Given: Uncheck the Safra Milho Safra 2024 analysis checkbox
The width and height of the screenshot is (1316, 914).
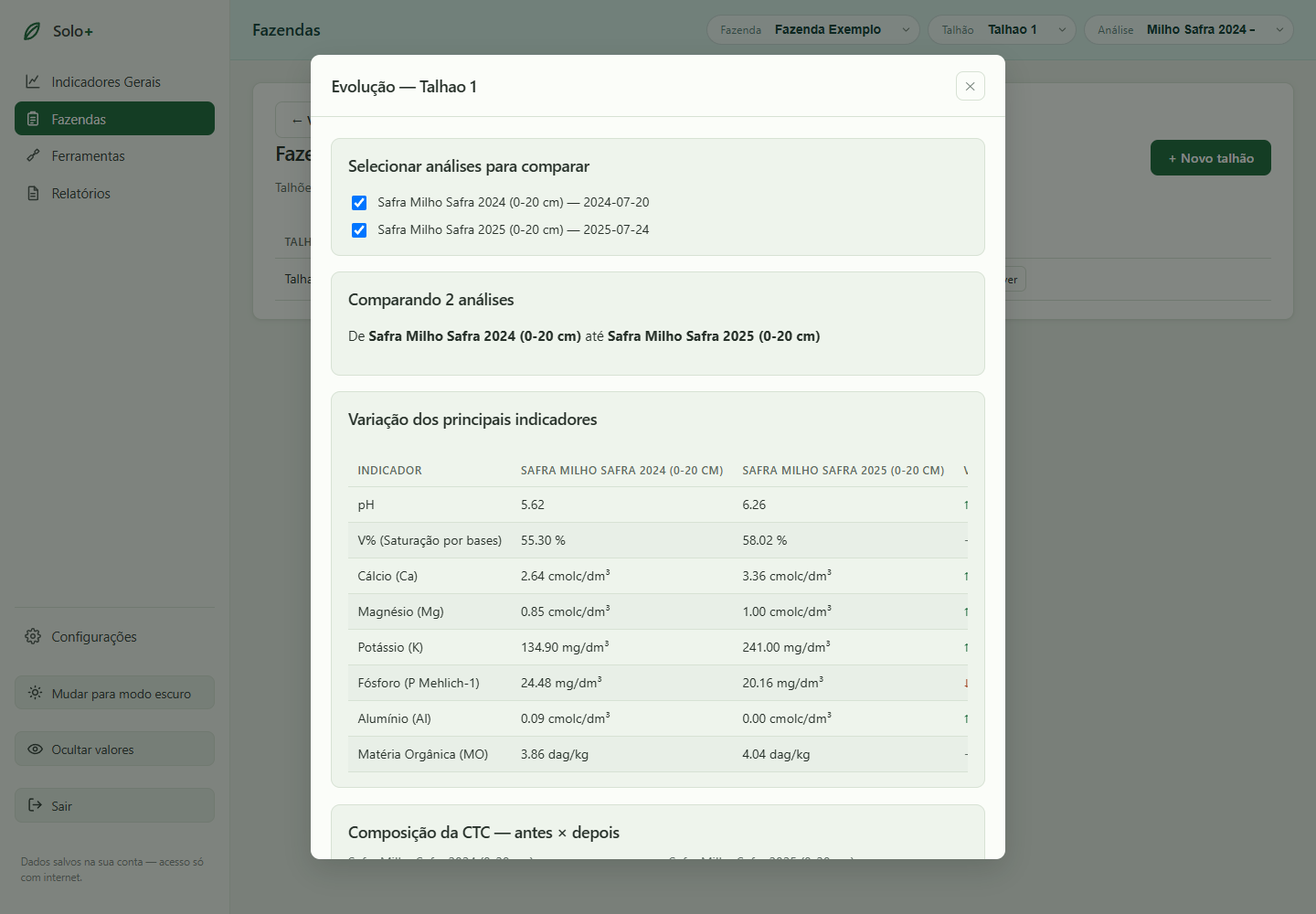Looking at the screenshot, I should pos(359,203).
